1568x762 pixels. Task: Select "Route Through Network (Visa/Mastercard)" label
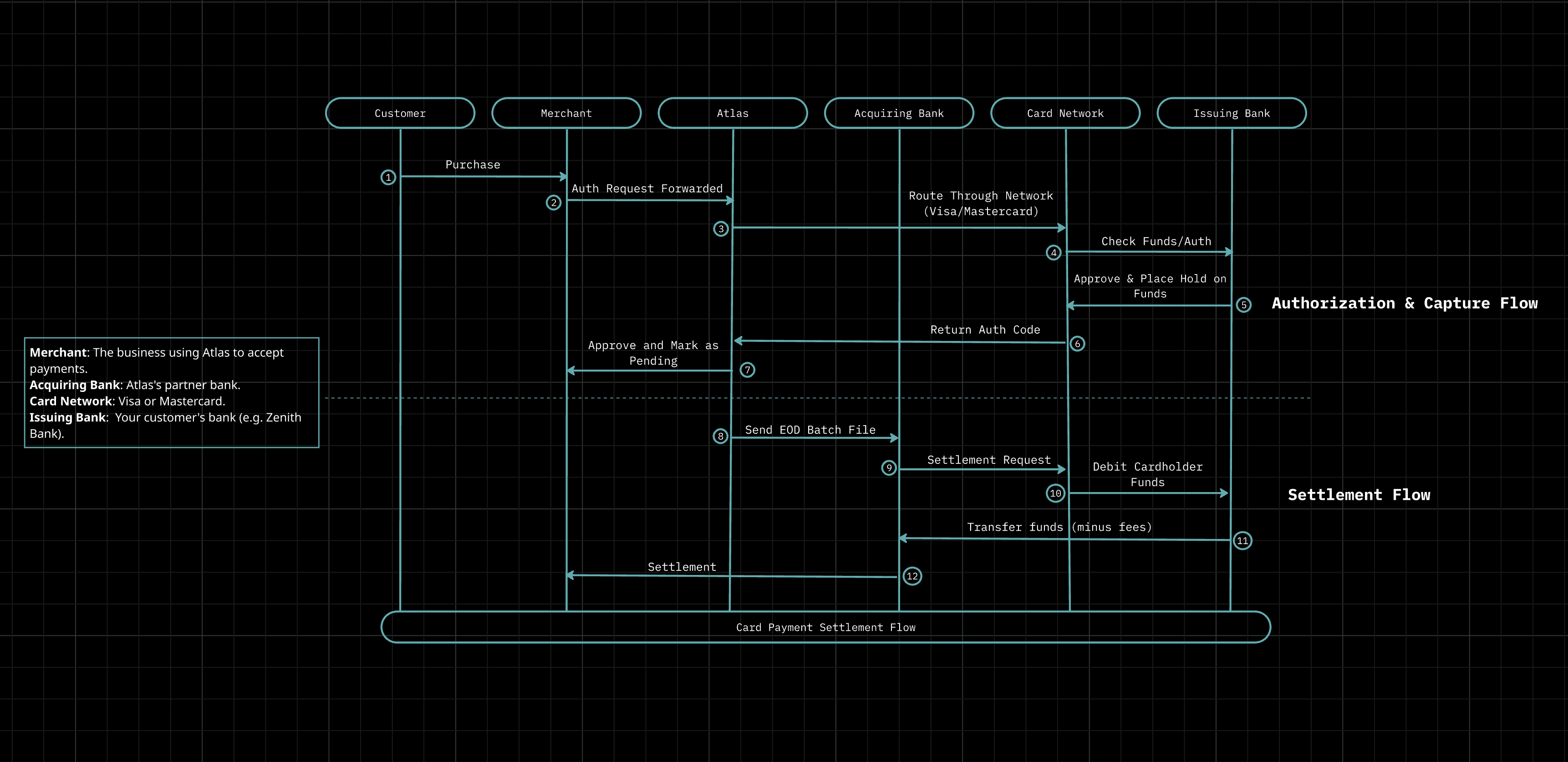(x=981, y=203)
